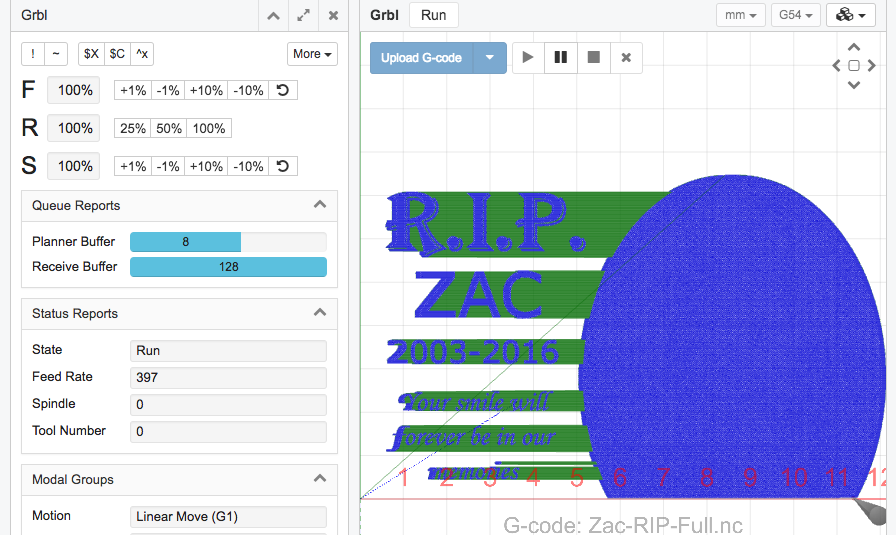Reset the spindle override to default
The width and height of the screenshot is (896, 535).
point(283,166)
